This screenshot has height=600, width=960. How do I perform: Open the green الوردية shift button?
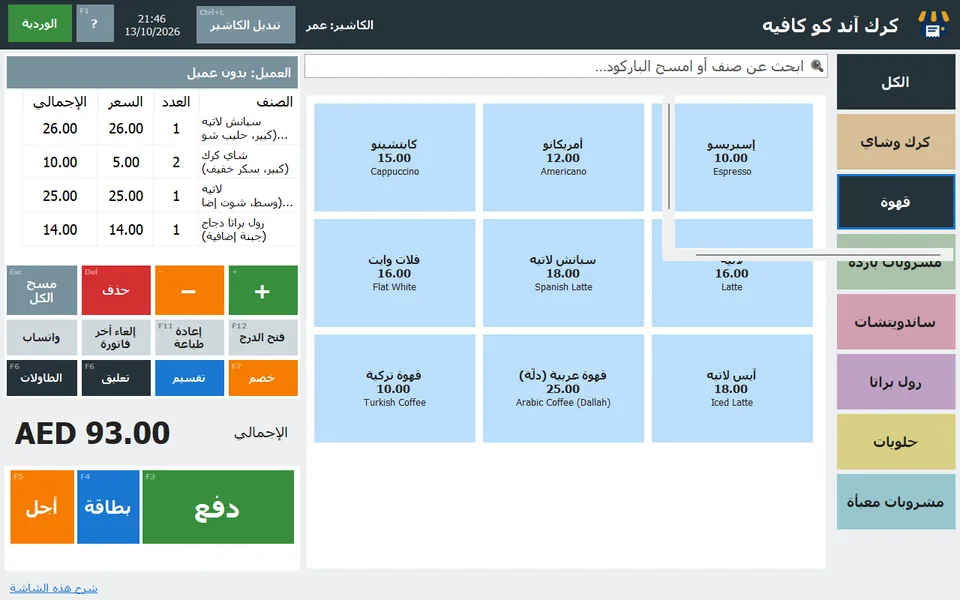click(x=40, y=23)
